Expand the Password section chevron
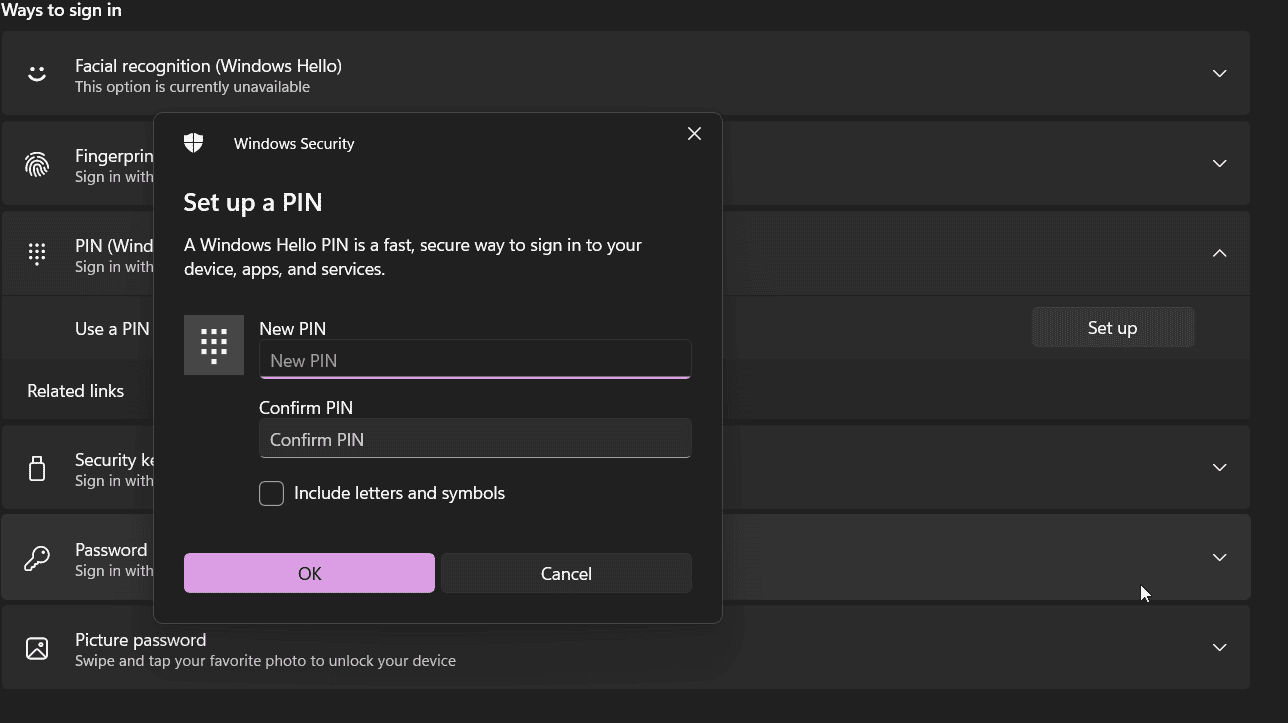This screenshot has width=1288, height=723. [x=1219, y=558]
